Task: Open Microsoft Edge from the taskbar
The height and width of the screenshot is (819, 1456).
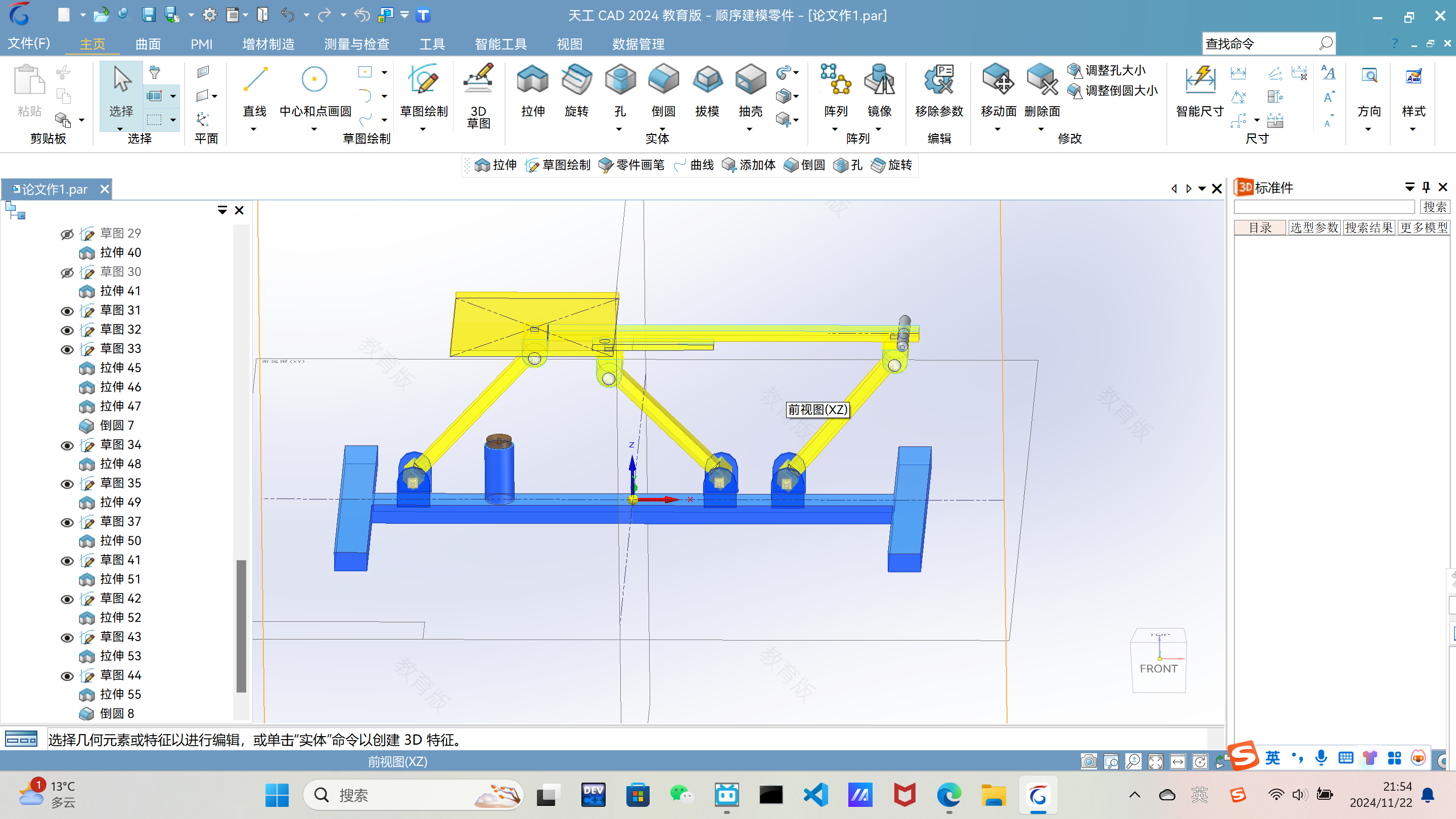Action: [948, 795]
